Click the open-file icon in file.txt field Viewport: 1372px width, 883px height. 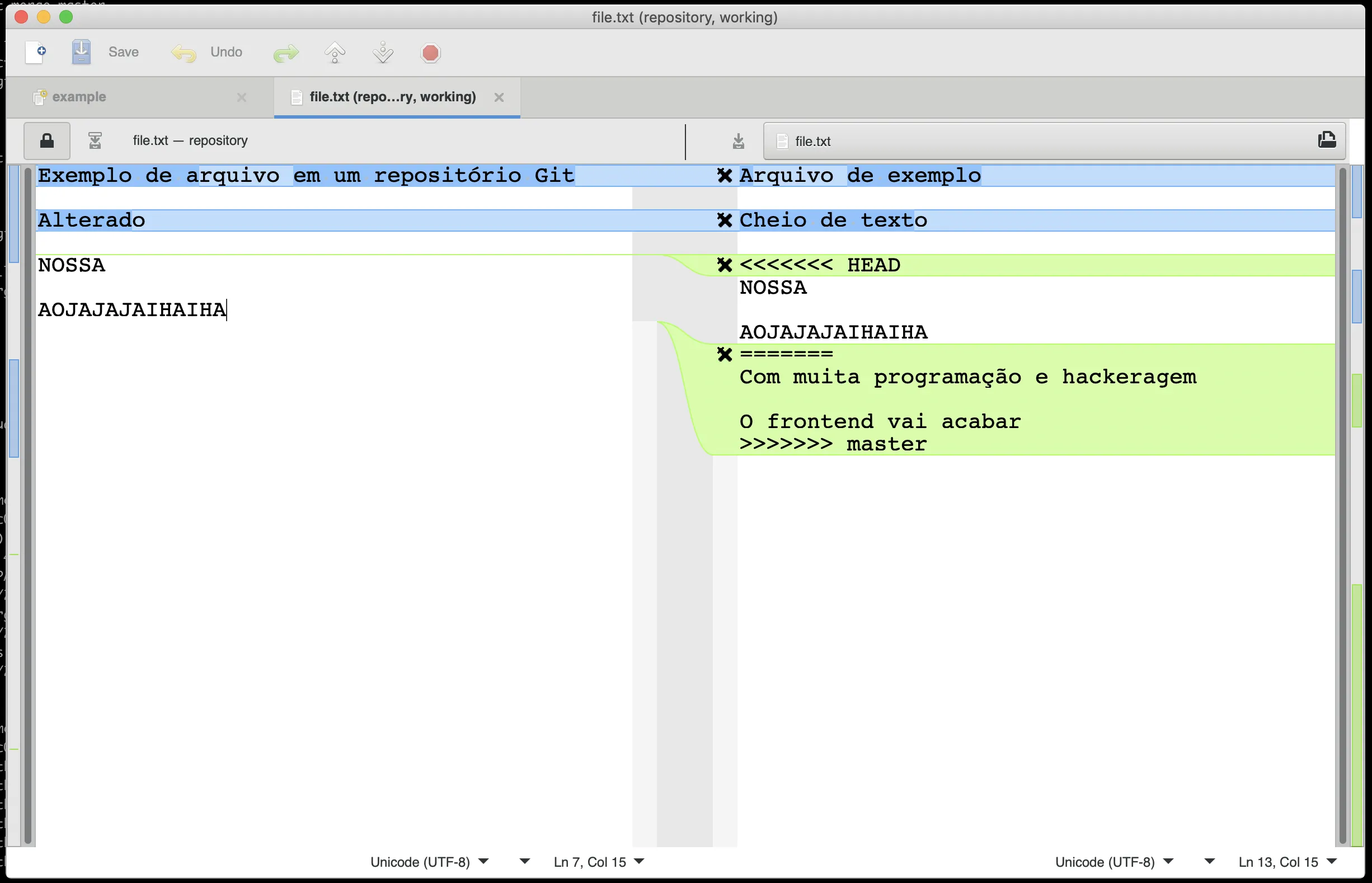(x=1327, y=140)
